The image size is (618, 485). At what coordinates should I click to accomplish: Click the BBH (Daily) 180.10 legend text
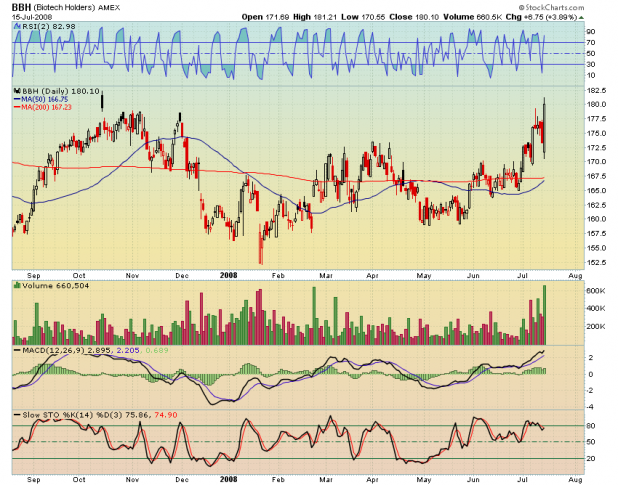coord(61,91)
